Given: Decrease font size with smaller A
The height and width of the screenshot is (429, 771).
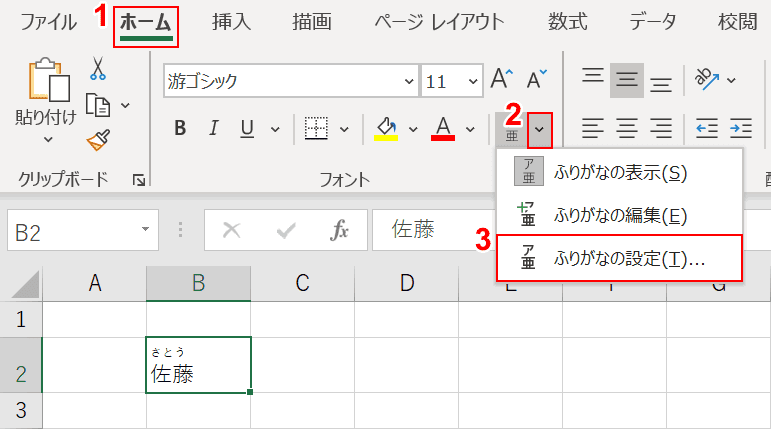Looking at the screenshot, I should (x=536, y=79).
